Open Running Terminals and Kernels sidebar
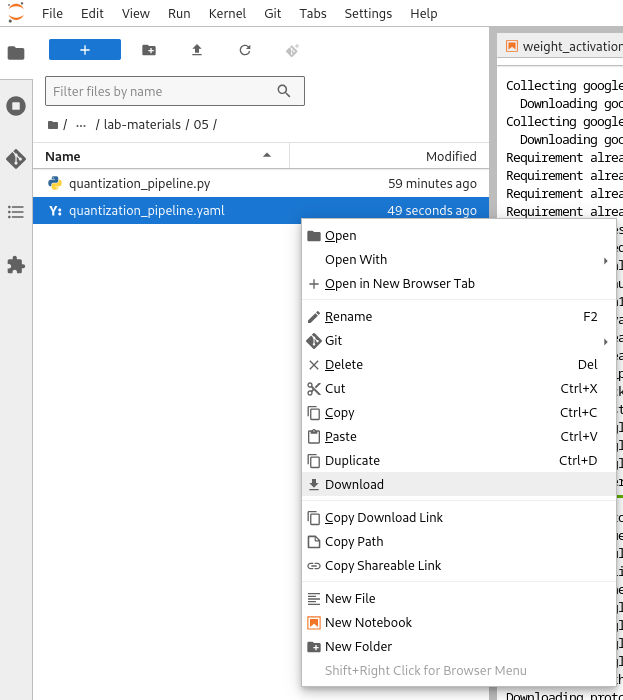The height and width of the screenshot is (700, 623). pos(16,106)
